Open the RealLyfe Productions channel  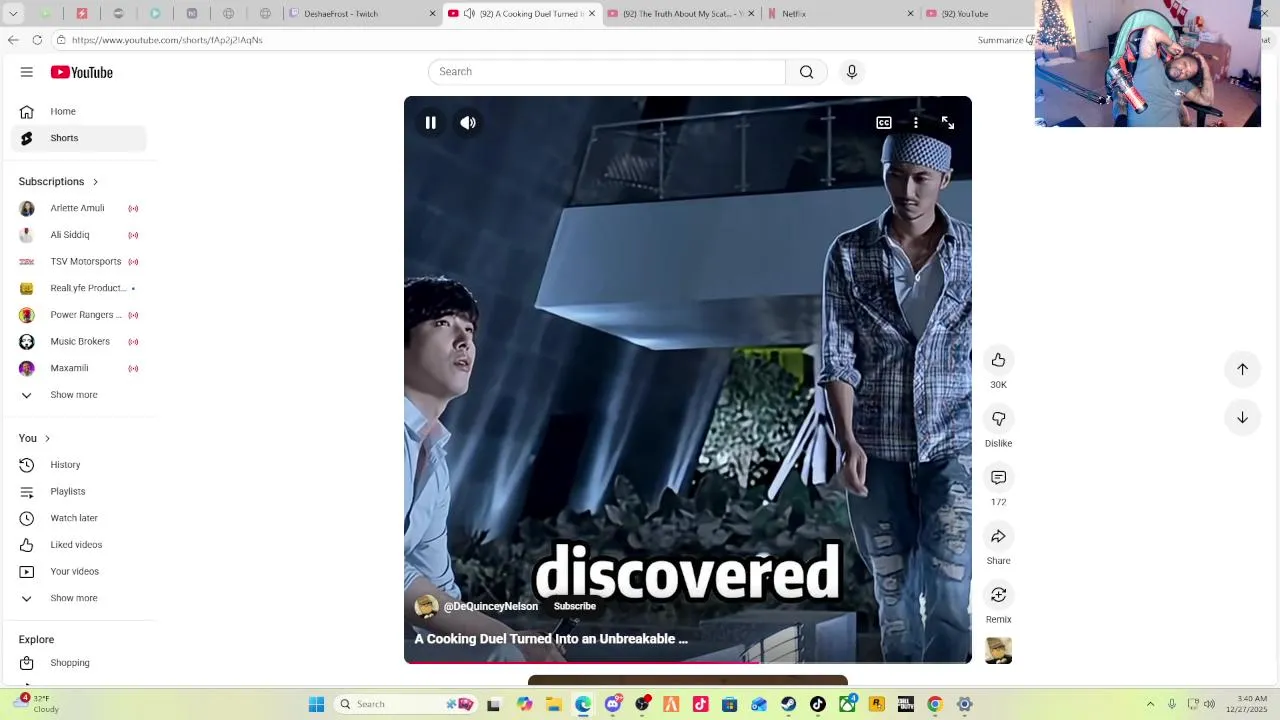tap(78, 288)
